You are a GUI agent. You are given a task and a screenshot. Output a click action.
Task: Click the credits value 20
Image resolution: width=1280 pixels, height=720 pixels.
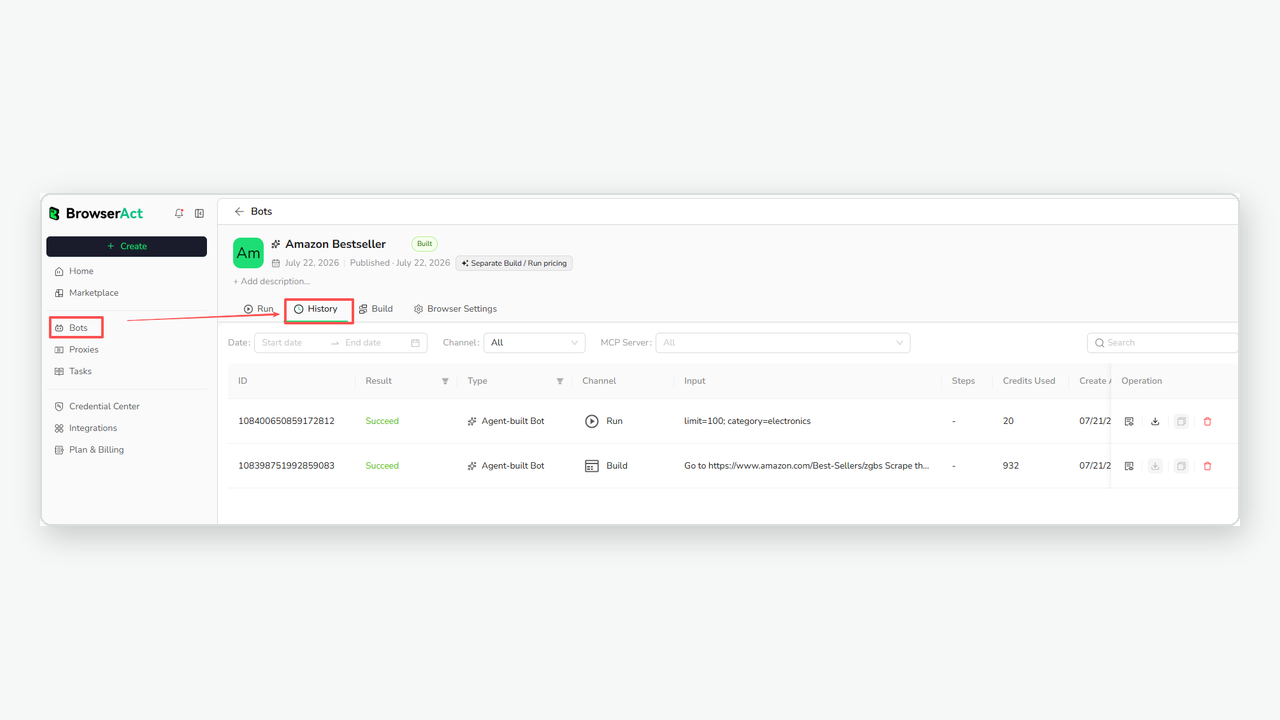[x=1008, y=421]
